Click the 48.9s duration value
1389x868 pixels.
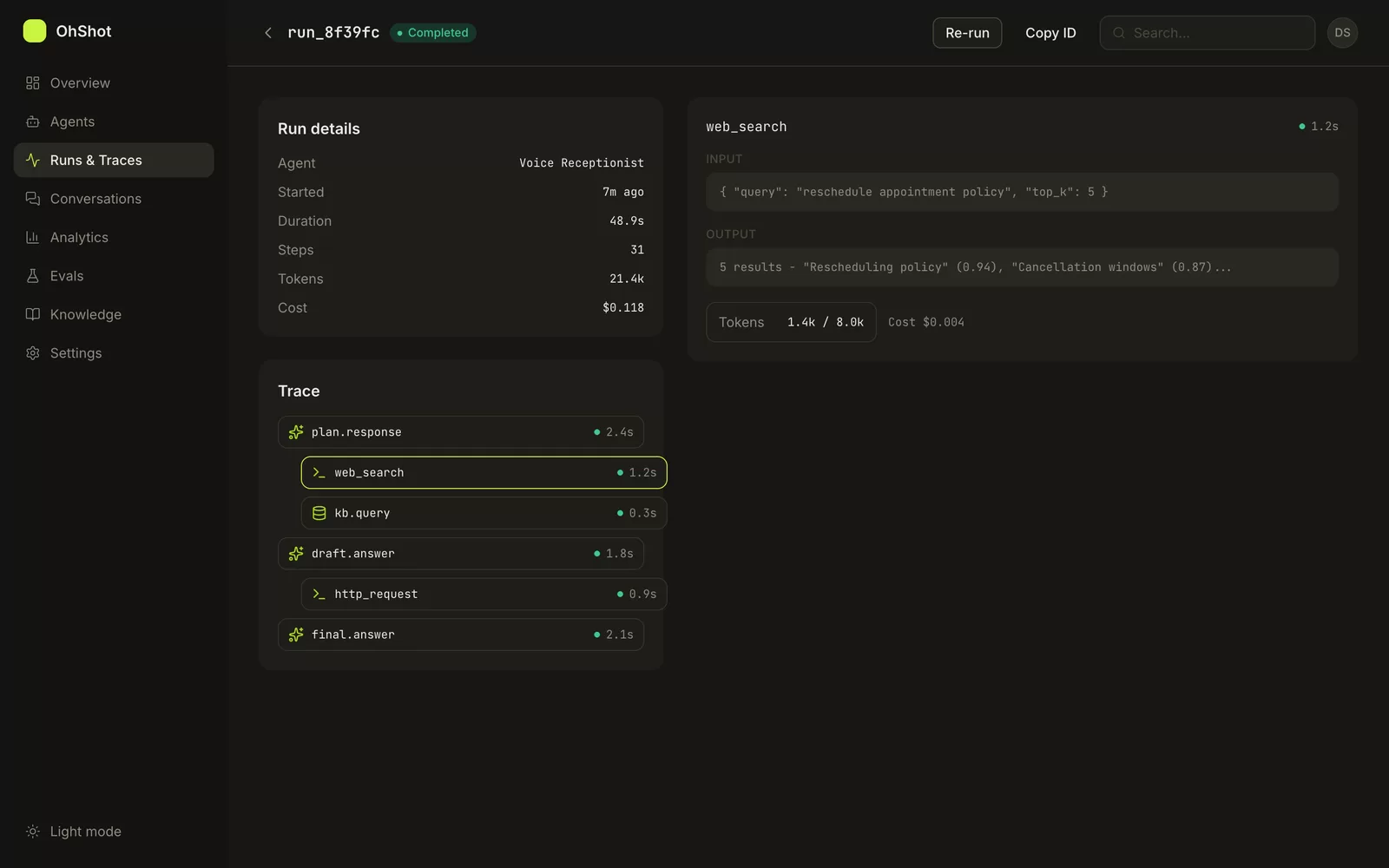(x=626, y=221)
